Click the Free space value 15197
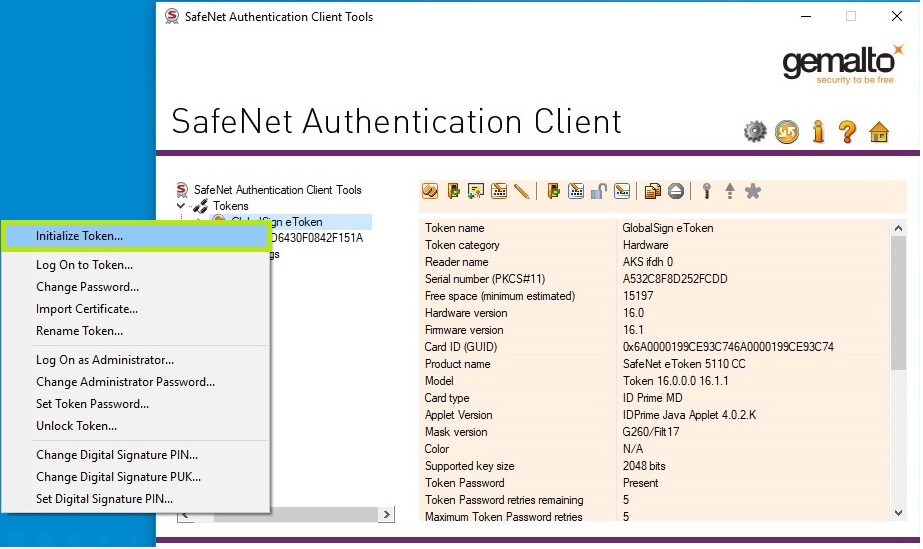 click(x=638, y=296)
